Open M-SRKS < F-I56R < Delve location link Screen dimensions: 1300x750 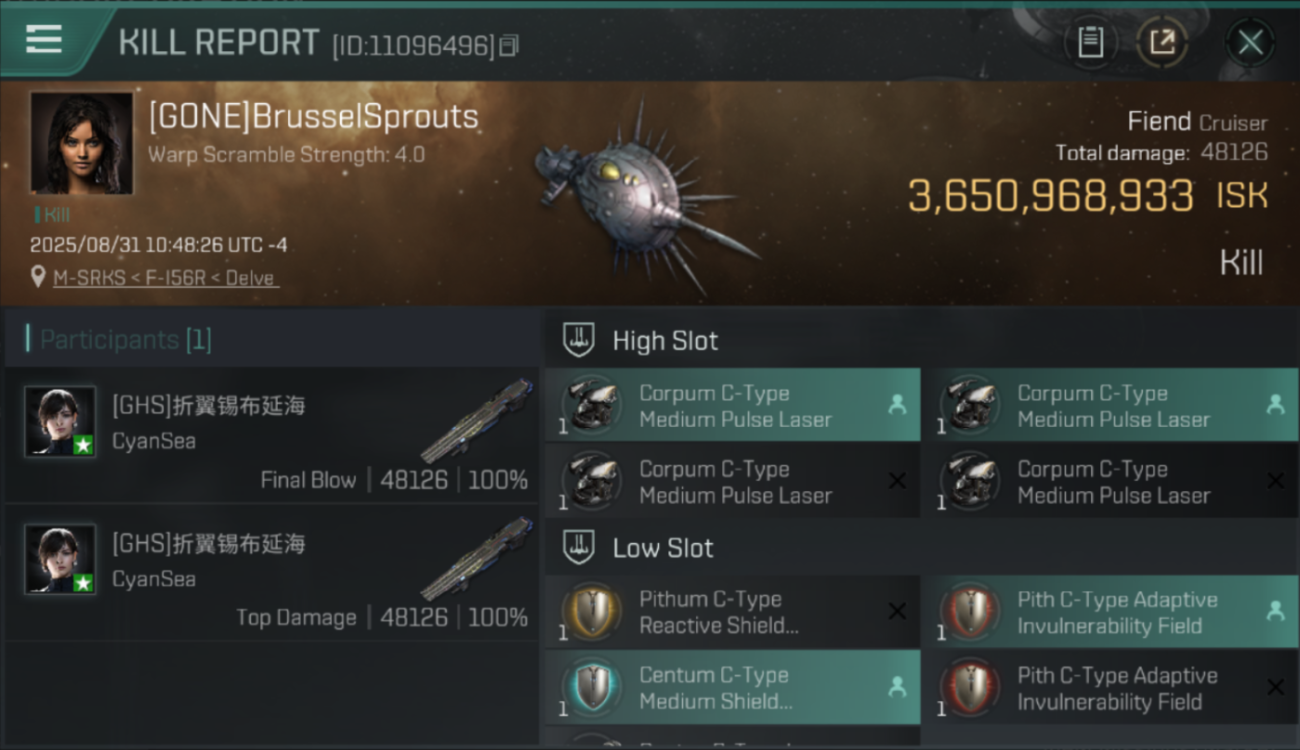165,278
